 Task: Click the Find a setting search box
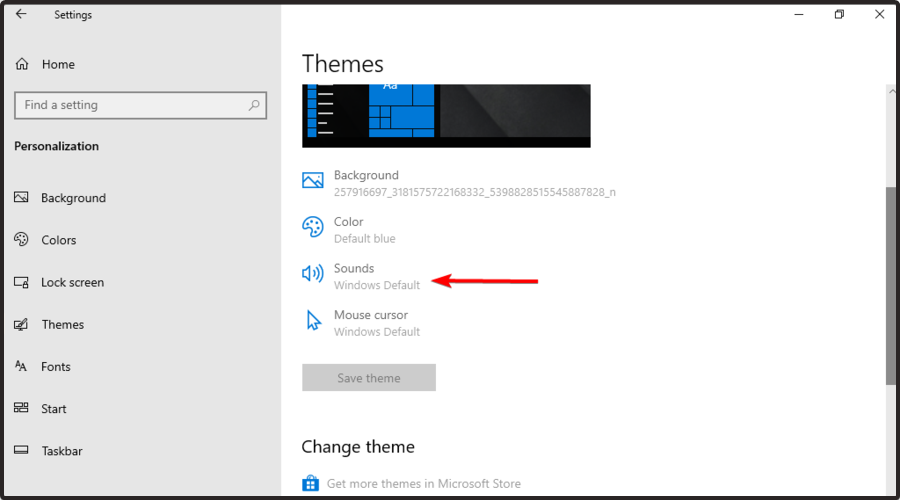tap(141, 106)
